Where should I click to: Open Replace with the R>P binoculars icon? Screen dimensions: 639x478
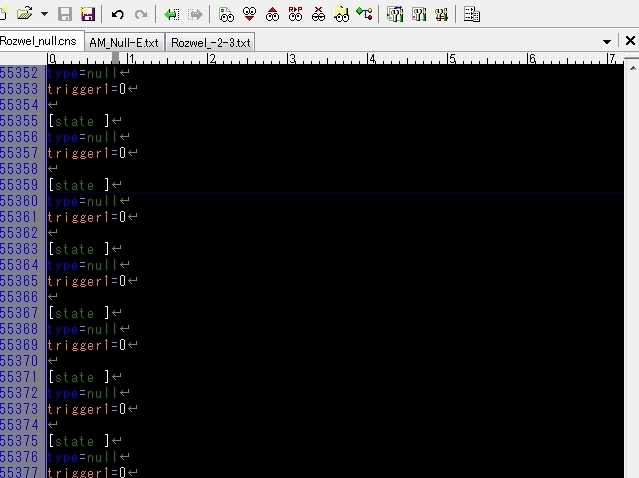coord(295,14)
